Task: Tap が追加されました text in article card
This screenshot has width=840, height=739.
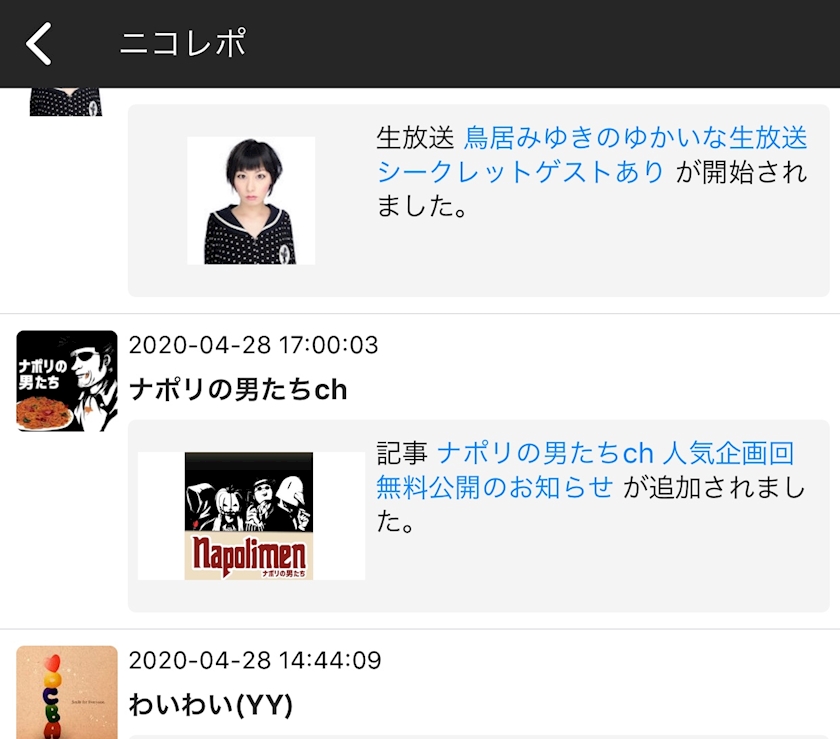Action: pyautogui.click(x=715, y=487)
